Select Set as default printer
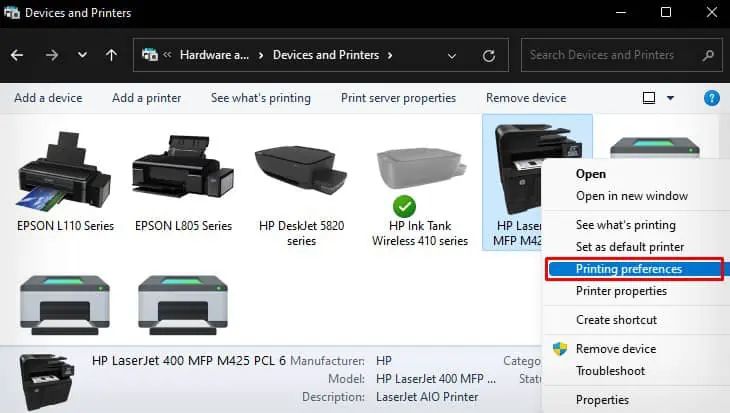The image size is (730, 413). pos(630,247)
